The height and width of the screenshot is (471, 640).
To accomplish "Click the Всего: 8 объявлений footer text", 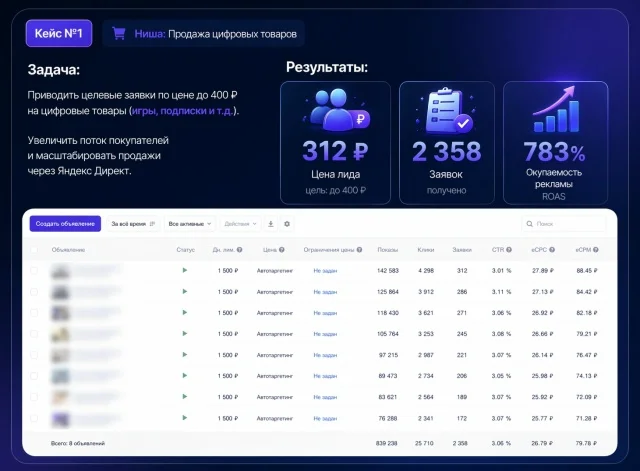I will point(78,443).
